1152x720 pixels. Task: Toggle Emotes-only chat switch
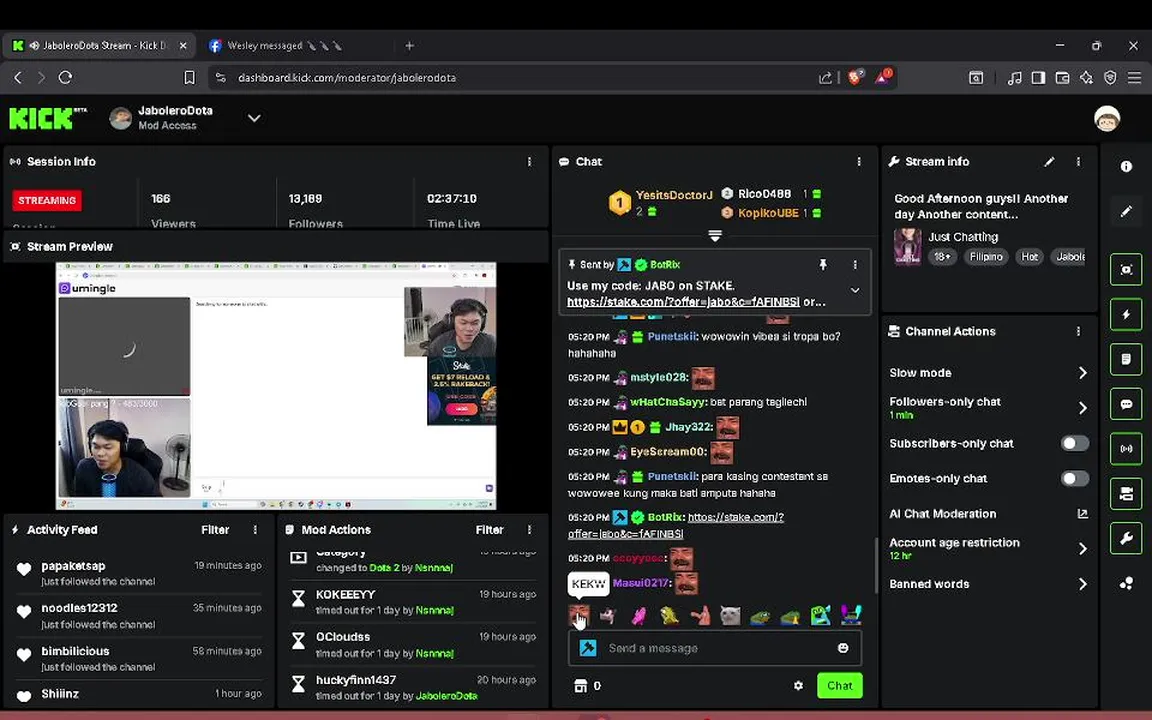coord(1074,478)
